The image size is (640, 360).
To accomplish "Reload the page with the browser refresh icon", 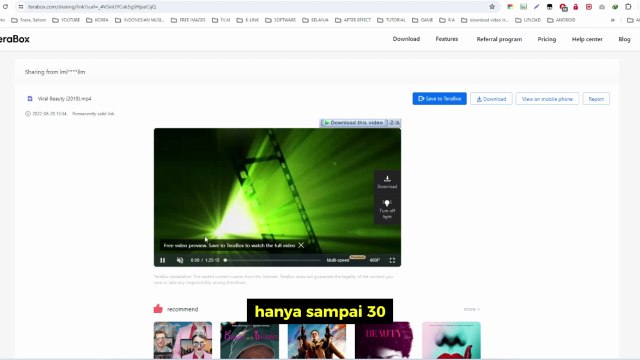I will click(x=5, y=7).
